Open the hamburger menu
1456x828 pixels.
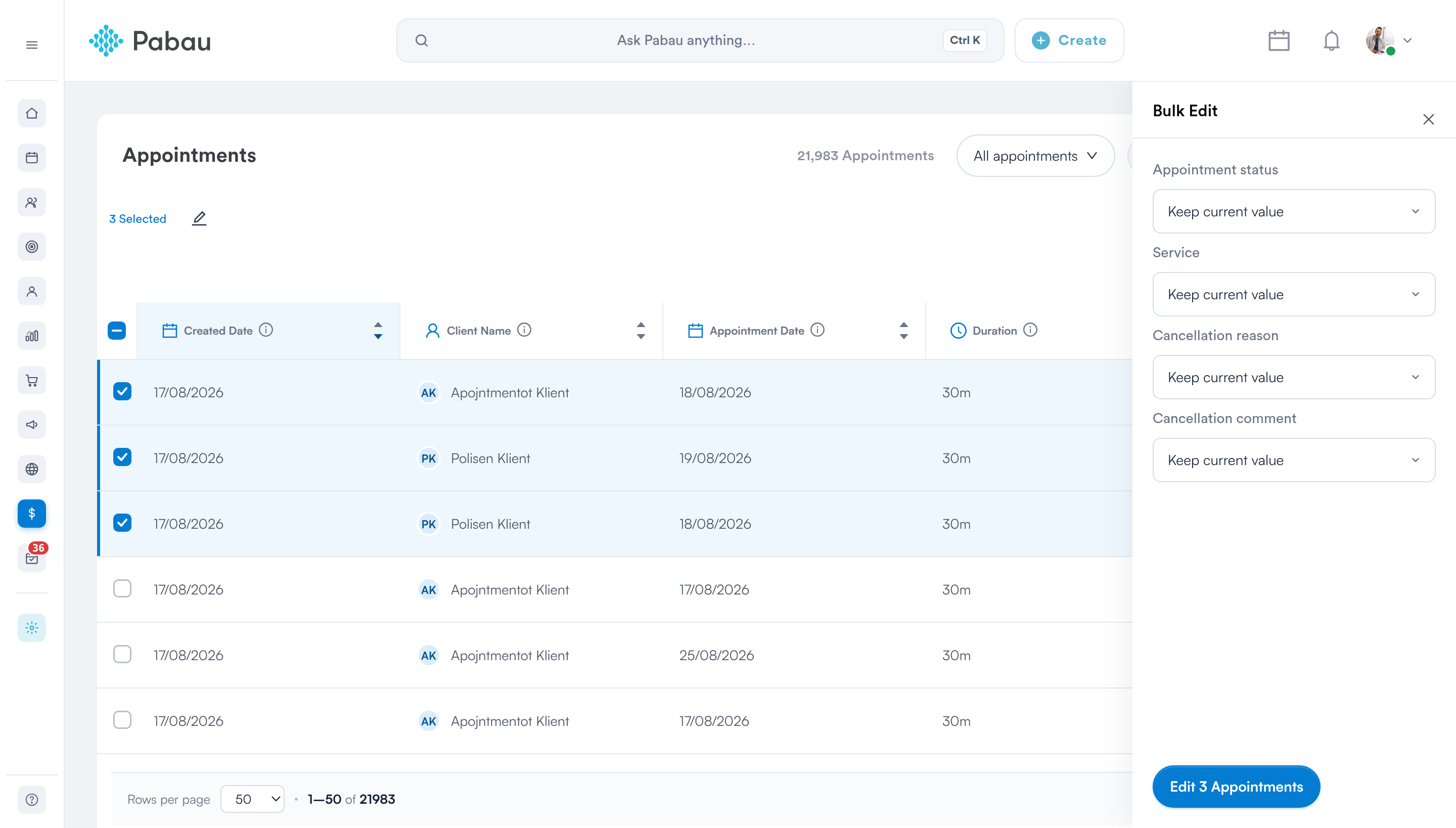[32, 45]
